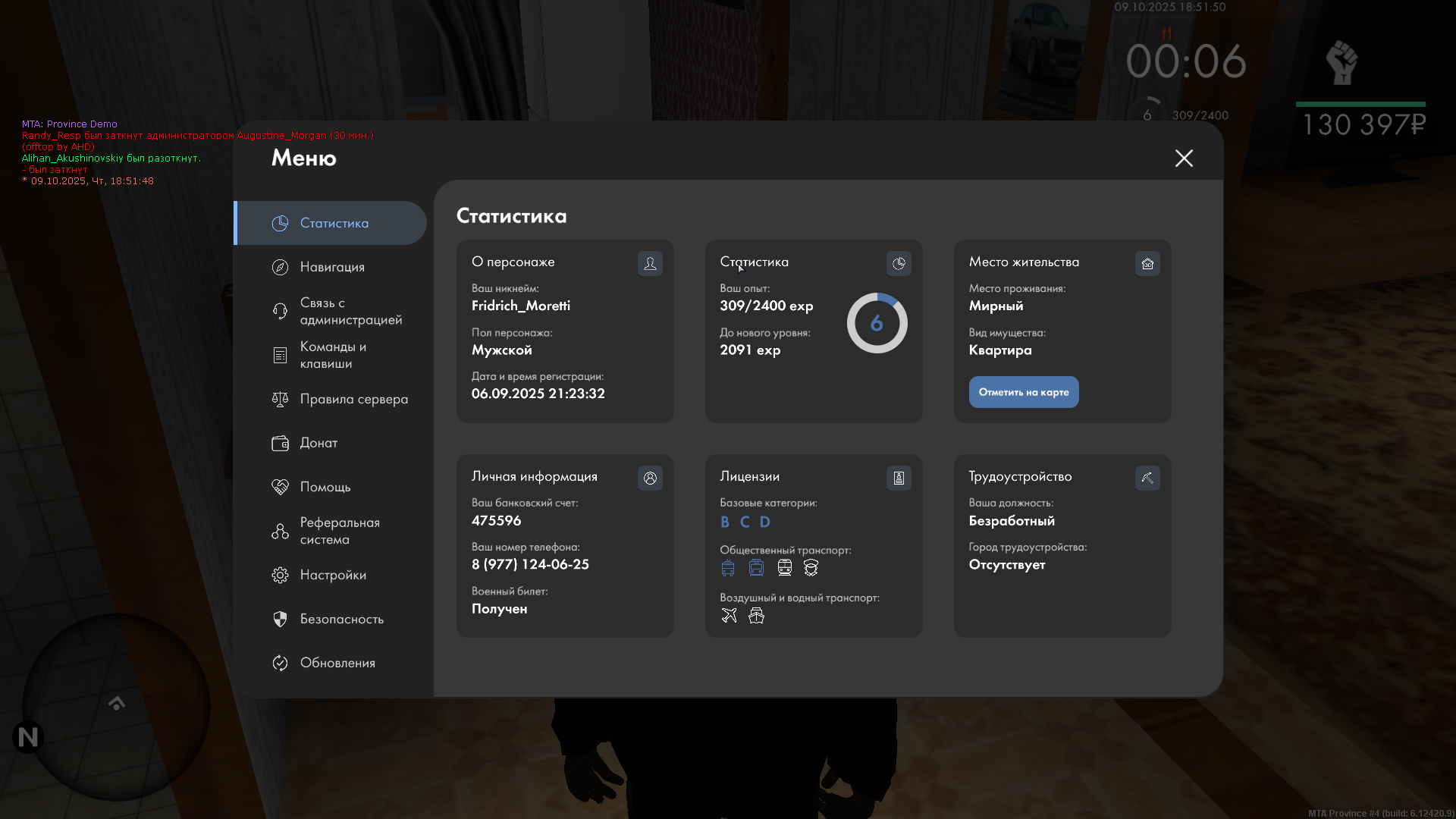
Task: Click the category D license letter
Action: (x=764, y=522)
